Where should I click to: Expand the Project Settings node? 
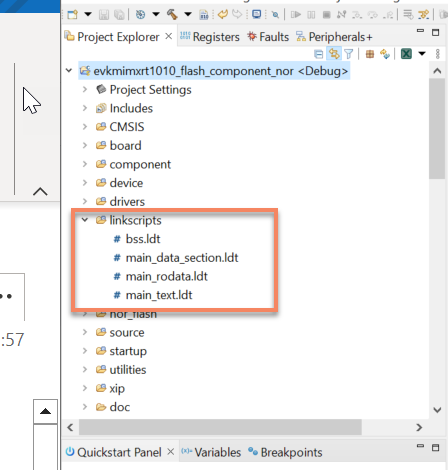tap(85, 89)
